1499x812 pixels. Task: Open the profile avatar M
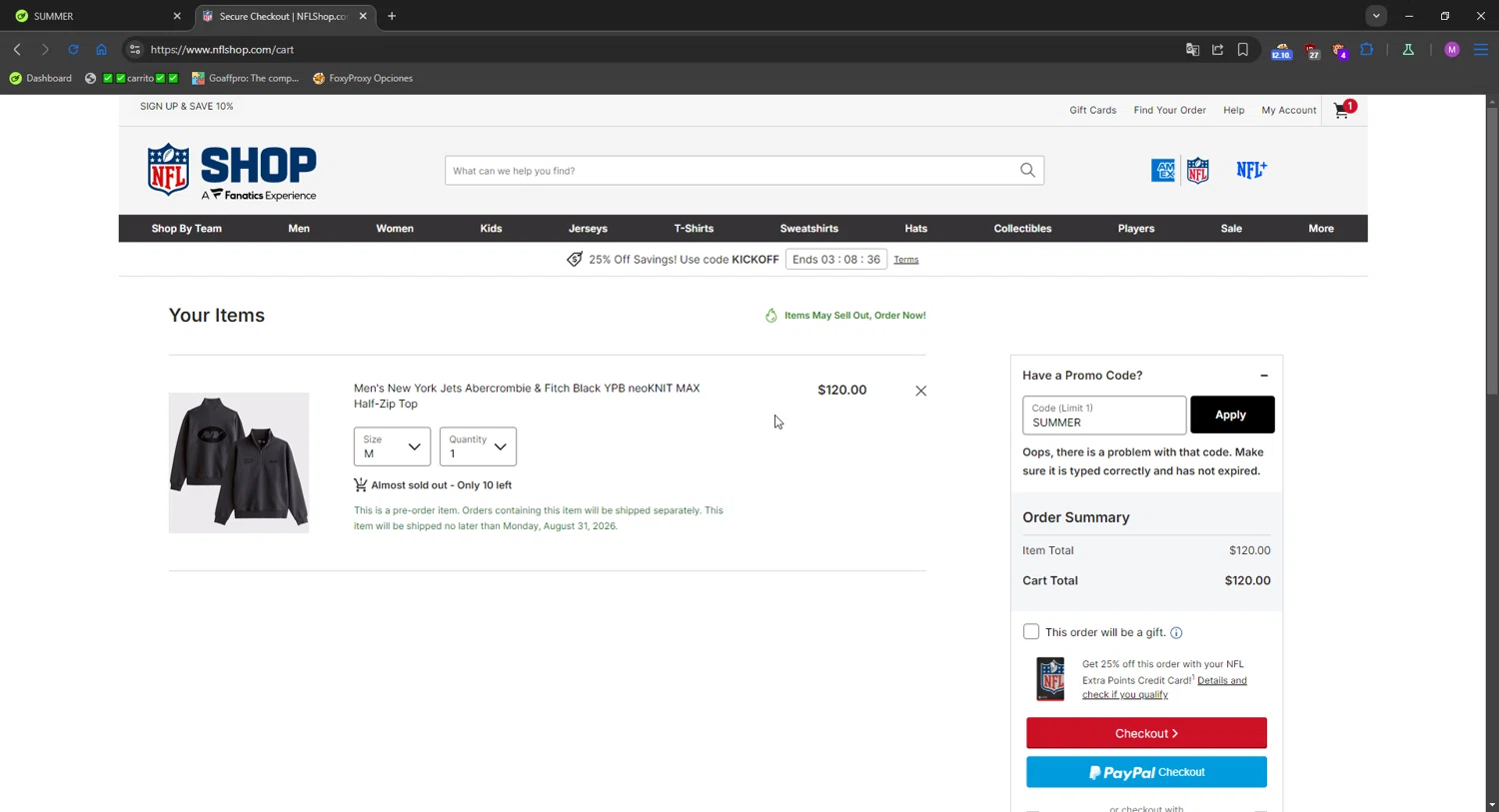click(1452, 49)
